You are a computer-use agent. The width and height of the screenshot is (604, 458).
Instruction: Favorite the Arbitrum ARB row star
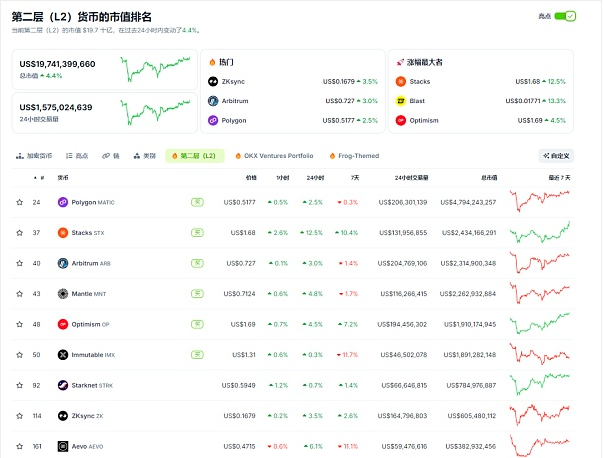tap(20, 263)
